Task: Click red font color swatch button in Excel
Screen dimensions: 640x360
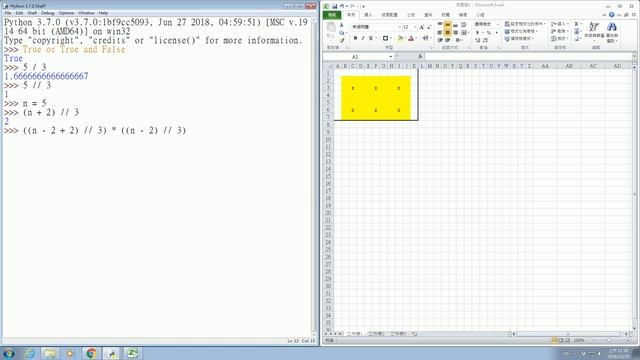Action: pyautogui.click(x=411, y=38)
